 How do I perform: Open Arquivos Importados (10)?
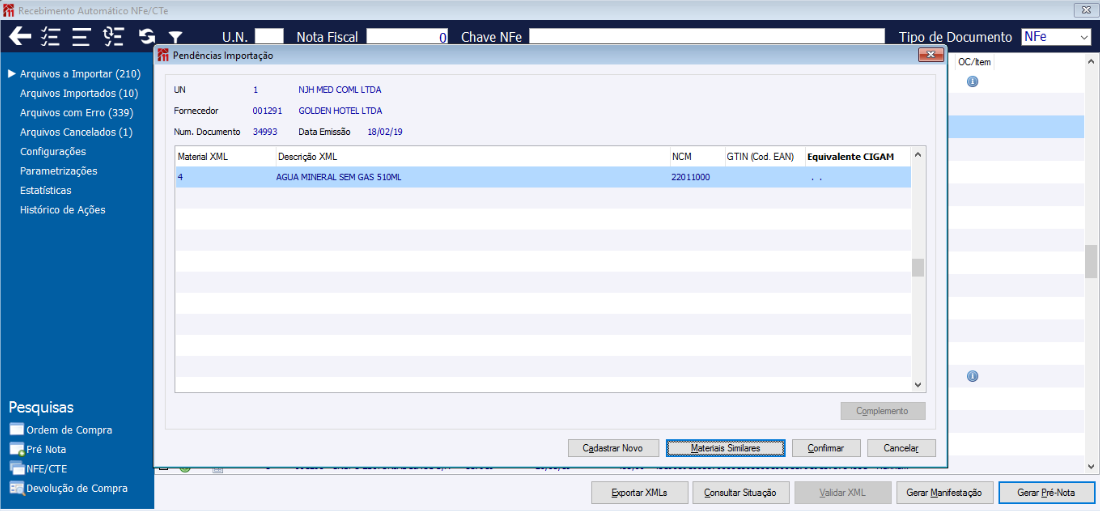[x=79, y=93]
